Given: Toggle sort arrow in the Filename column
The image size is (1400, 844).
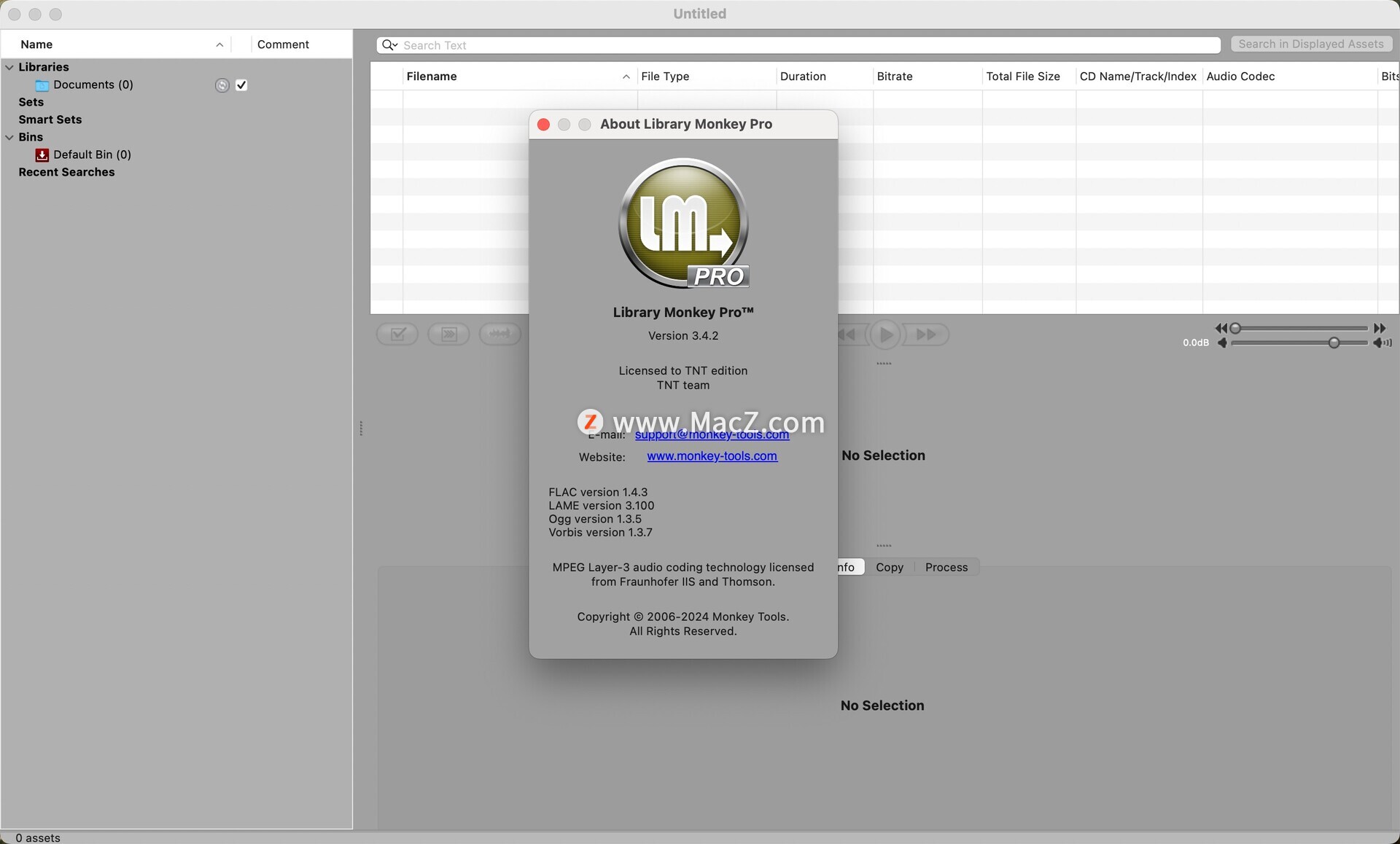Looking at the screenshot, I should click(626, 77).
